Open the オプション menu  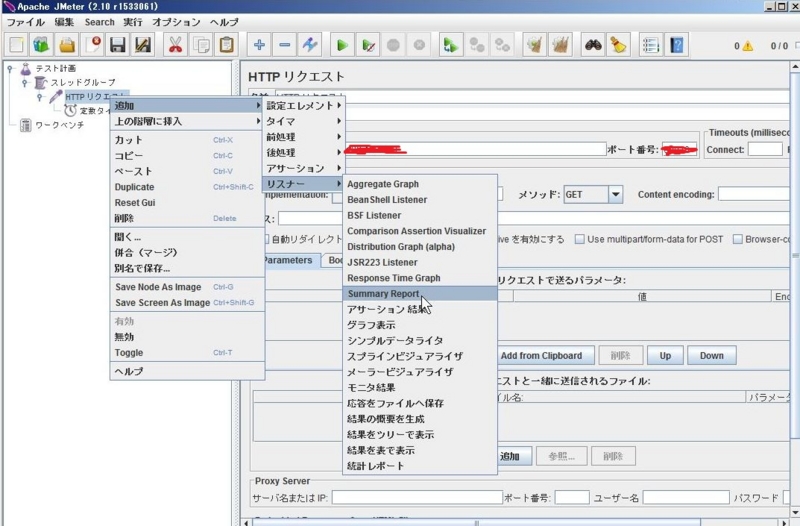(176, 22)
